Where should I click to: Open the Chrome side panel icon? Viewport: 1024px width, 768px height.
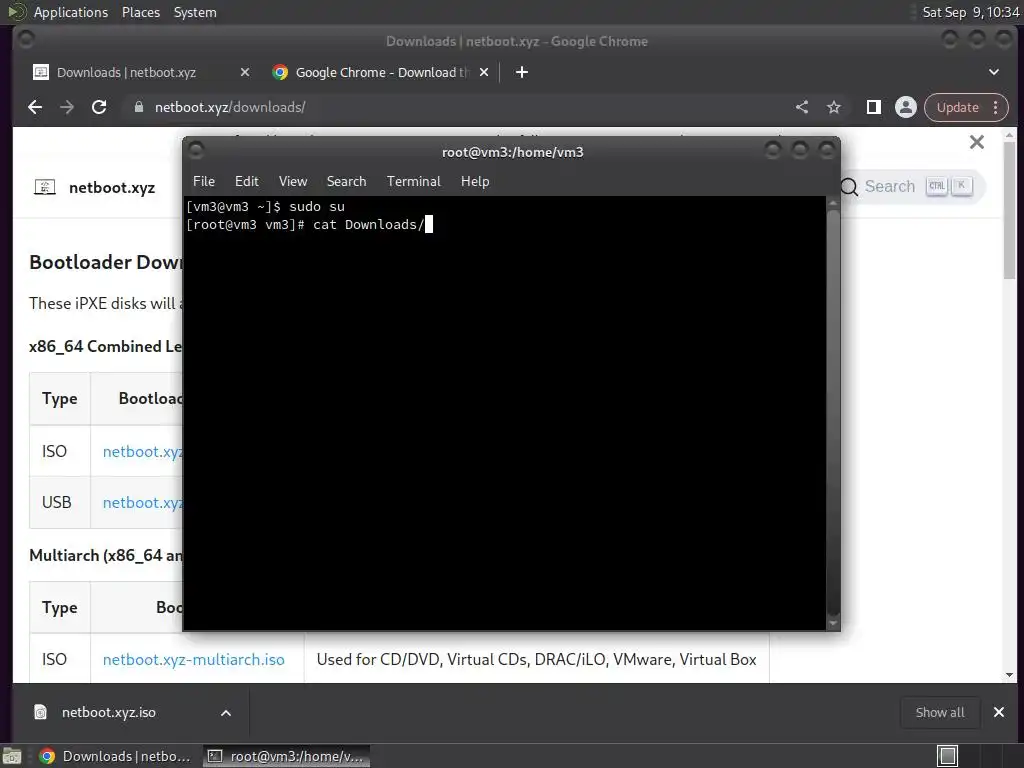pos(874,107)
